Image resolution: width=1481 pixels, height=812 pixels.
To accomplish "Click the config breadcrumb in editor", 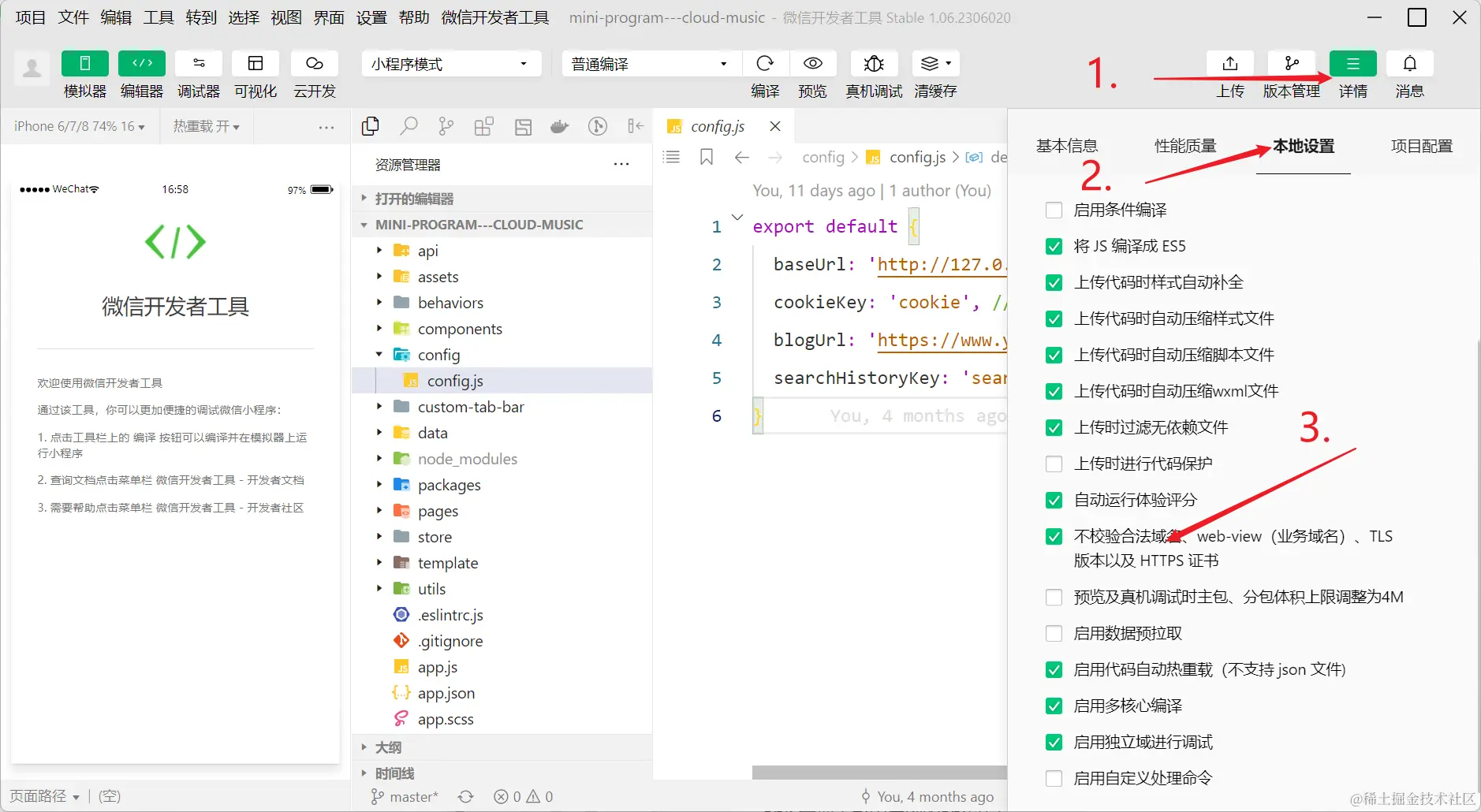I will pyautogui.click(x=823, y=157).
